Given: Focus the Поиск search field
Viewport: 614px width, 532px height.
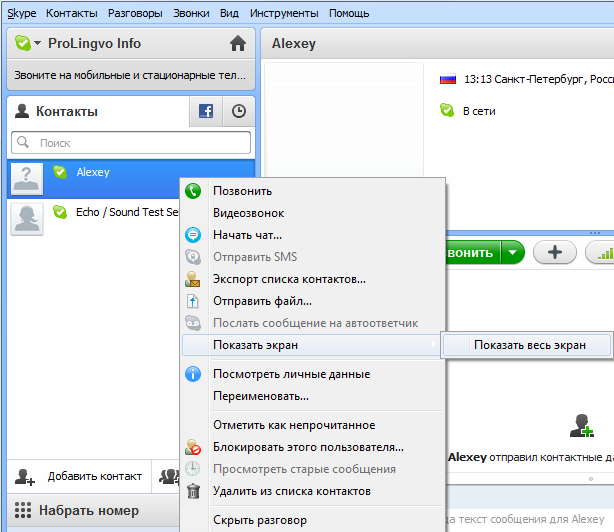Looking at the screenshot, I should (131, 142).
